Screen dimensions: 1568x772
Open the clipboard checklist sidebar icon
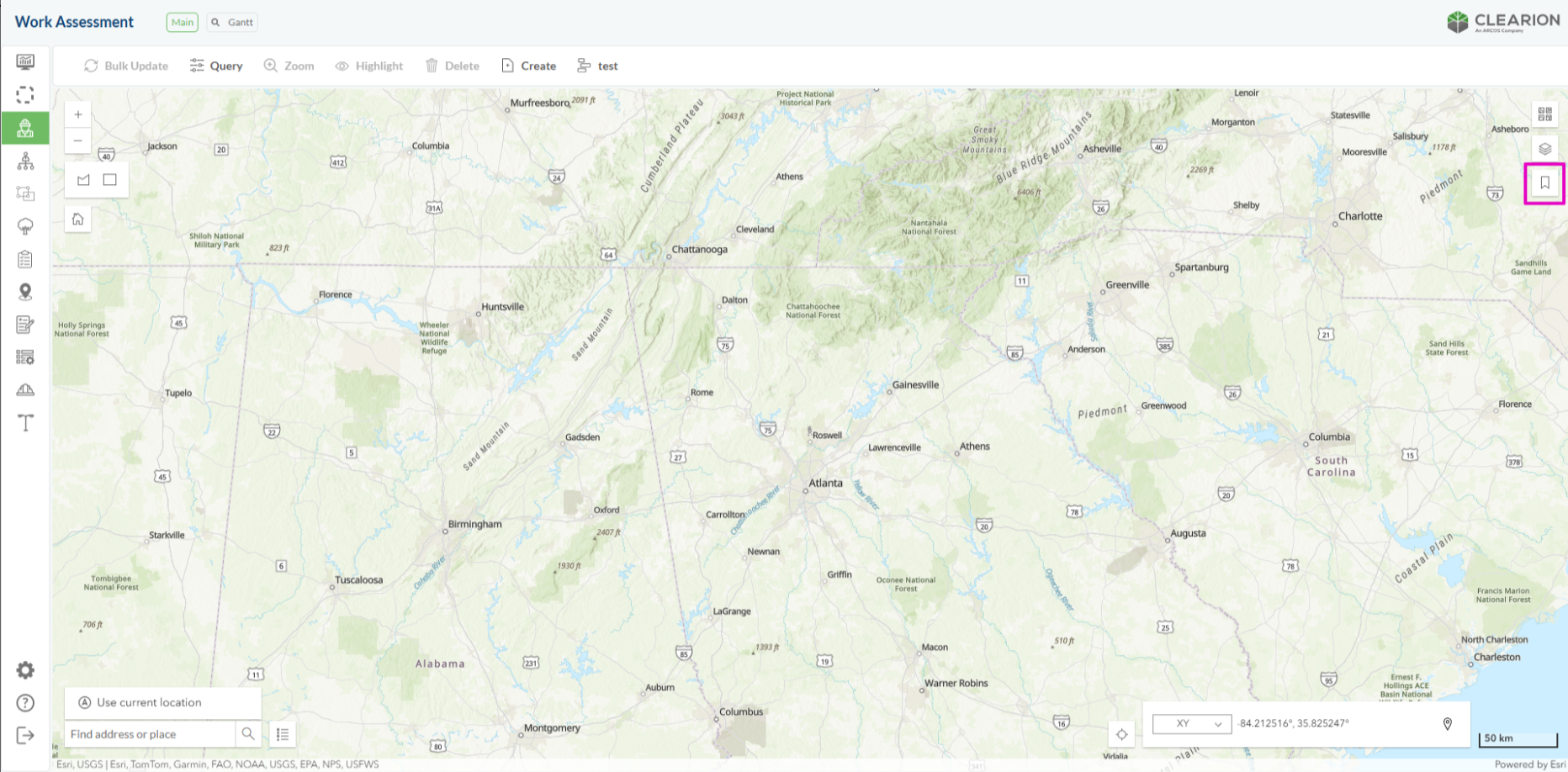pyautogui.click(x=25, y=259)
